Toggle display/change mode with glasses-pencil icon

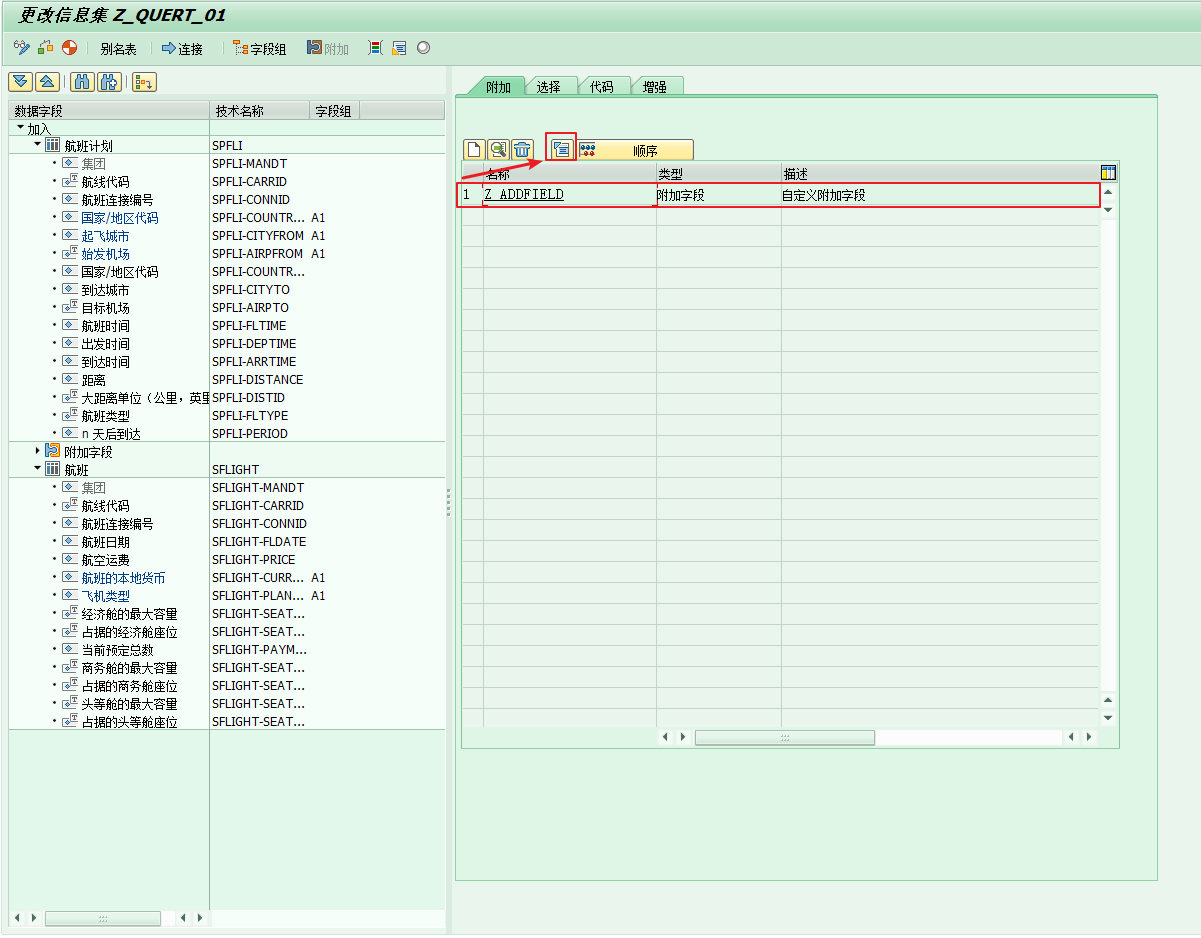22,48
